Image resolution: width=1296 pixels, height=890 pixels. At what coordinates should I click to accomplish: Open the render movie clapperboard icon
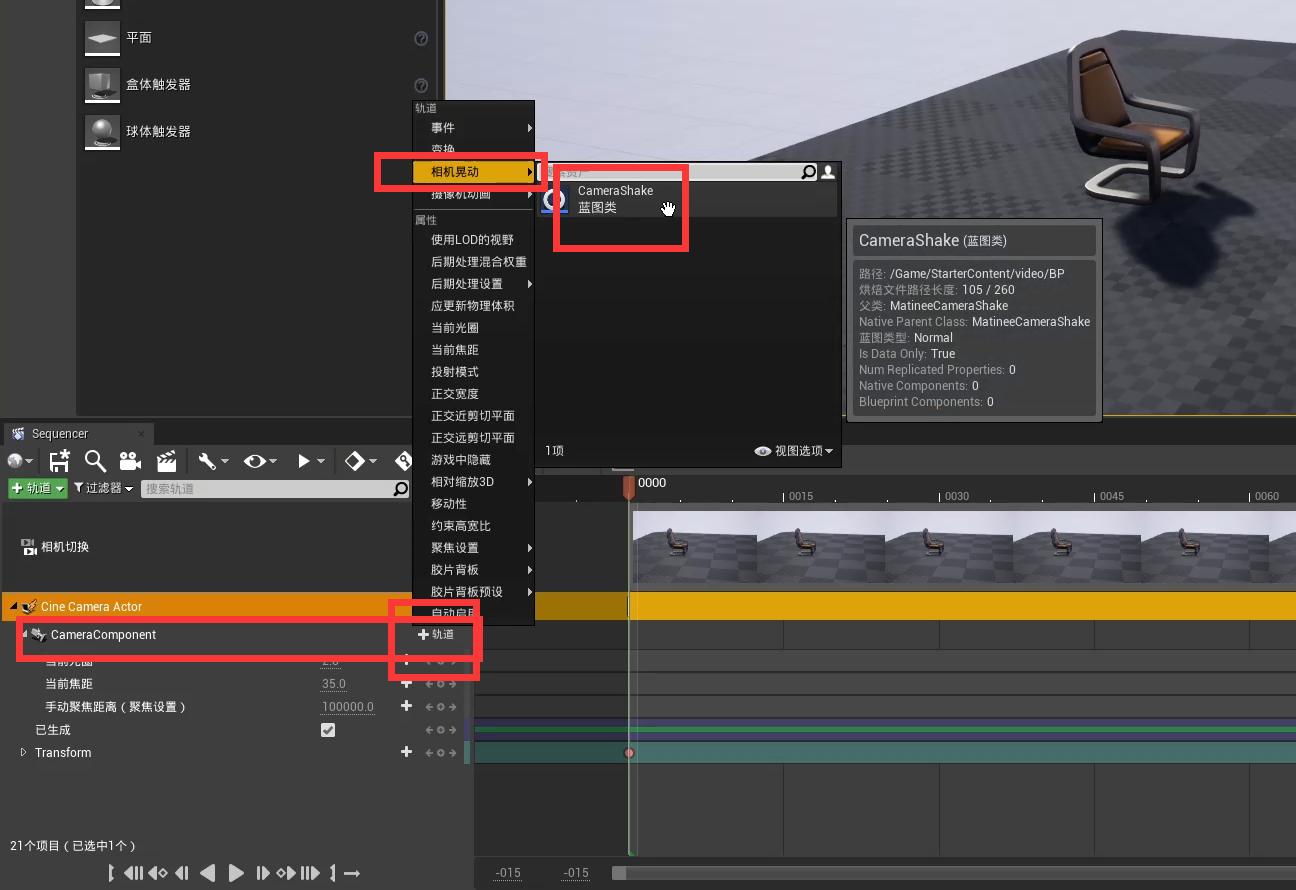(x=166, y=461)
